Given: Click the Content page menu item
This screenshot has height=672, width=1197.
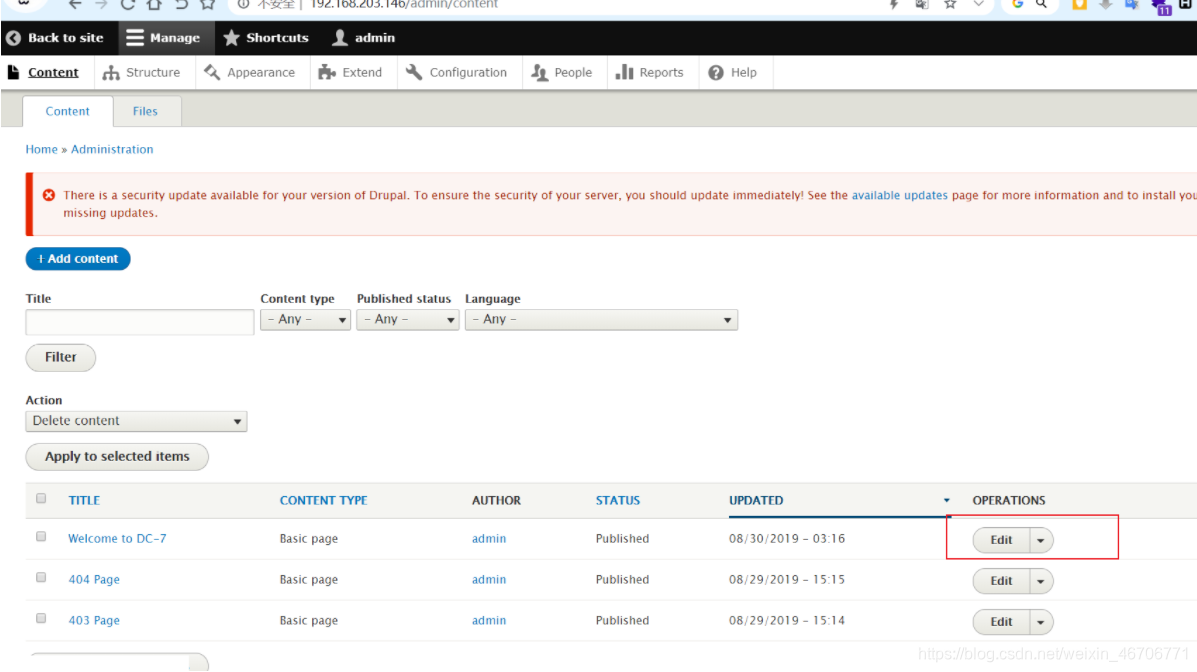Looking at the screenshot, I should click(44, 73).
